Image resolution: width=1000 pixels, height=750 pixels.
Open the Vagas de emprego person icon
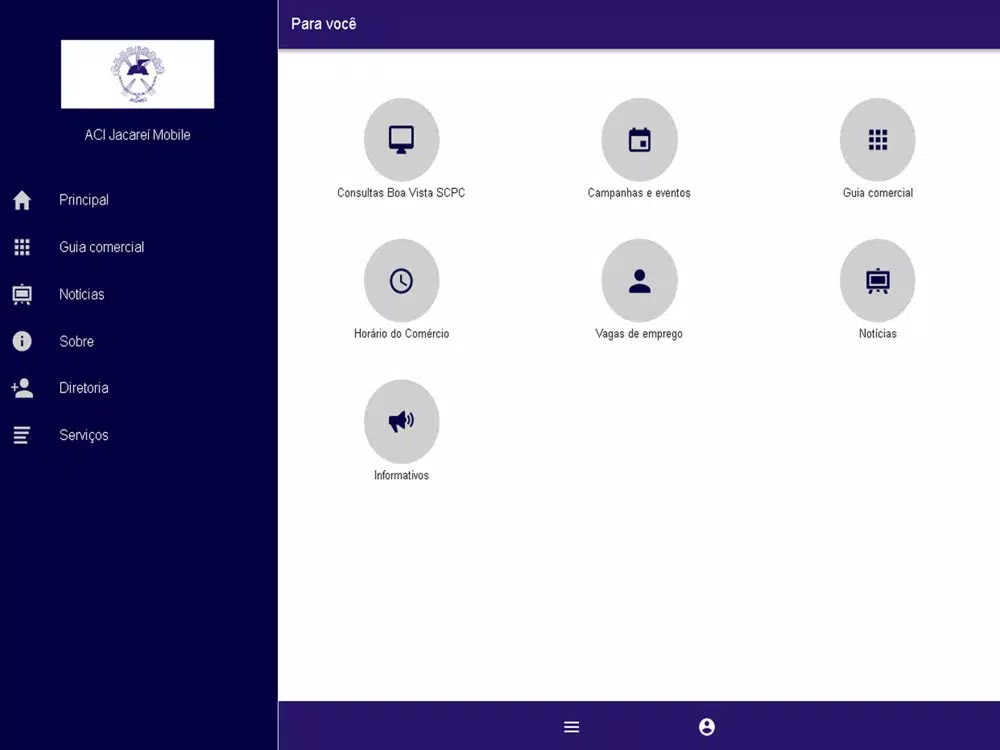tap(639, 281)
